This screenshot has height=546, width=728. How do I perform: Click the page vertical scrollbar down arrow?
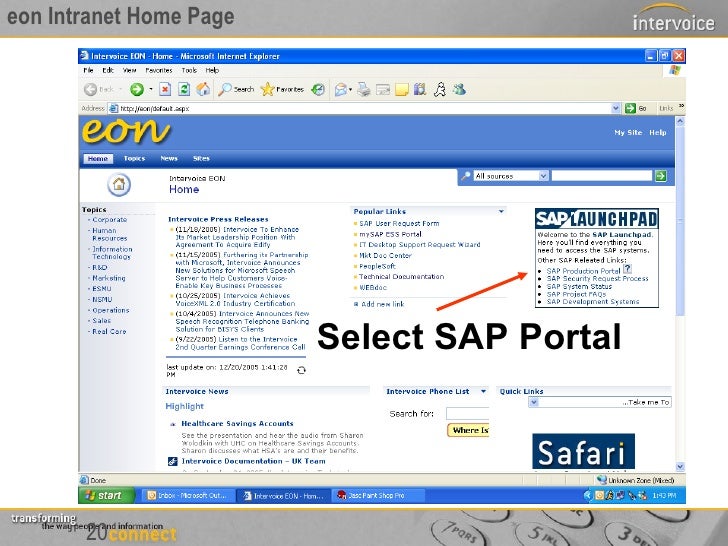(680, 467)
